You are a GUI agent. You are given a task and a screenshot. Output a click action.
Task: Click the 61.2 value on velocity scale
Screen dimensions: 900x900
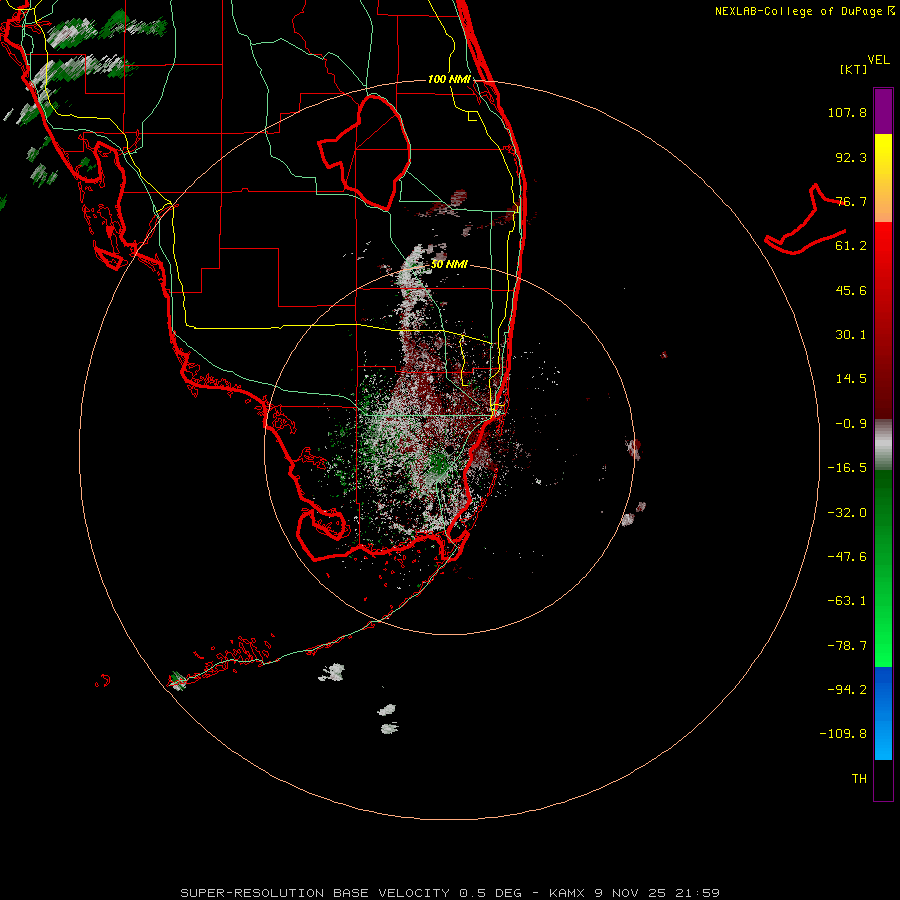point(851,246)
